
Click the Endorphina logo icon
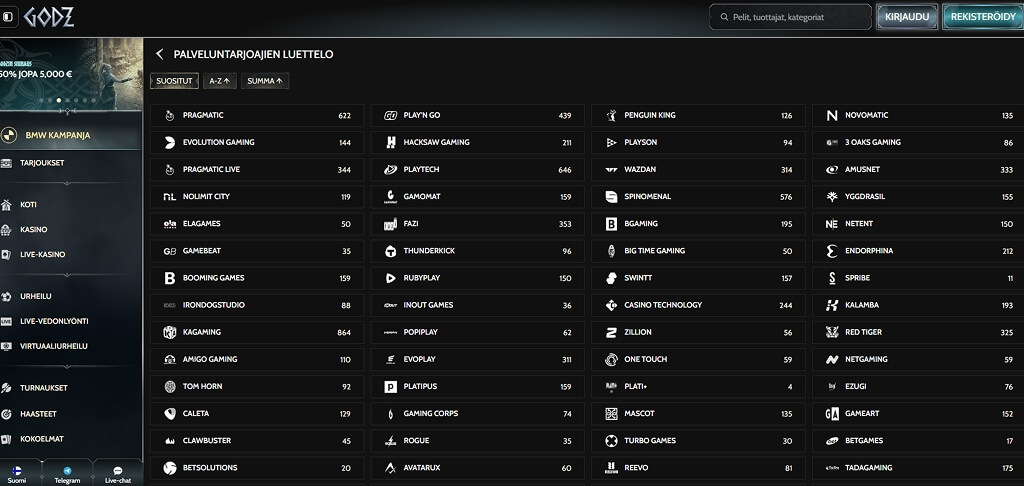click(x=832, y=251)
